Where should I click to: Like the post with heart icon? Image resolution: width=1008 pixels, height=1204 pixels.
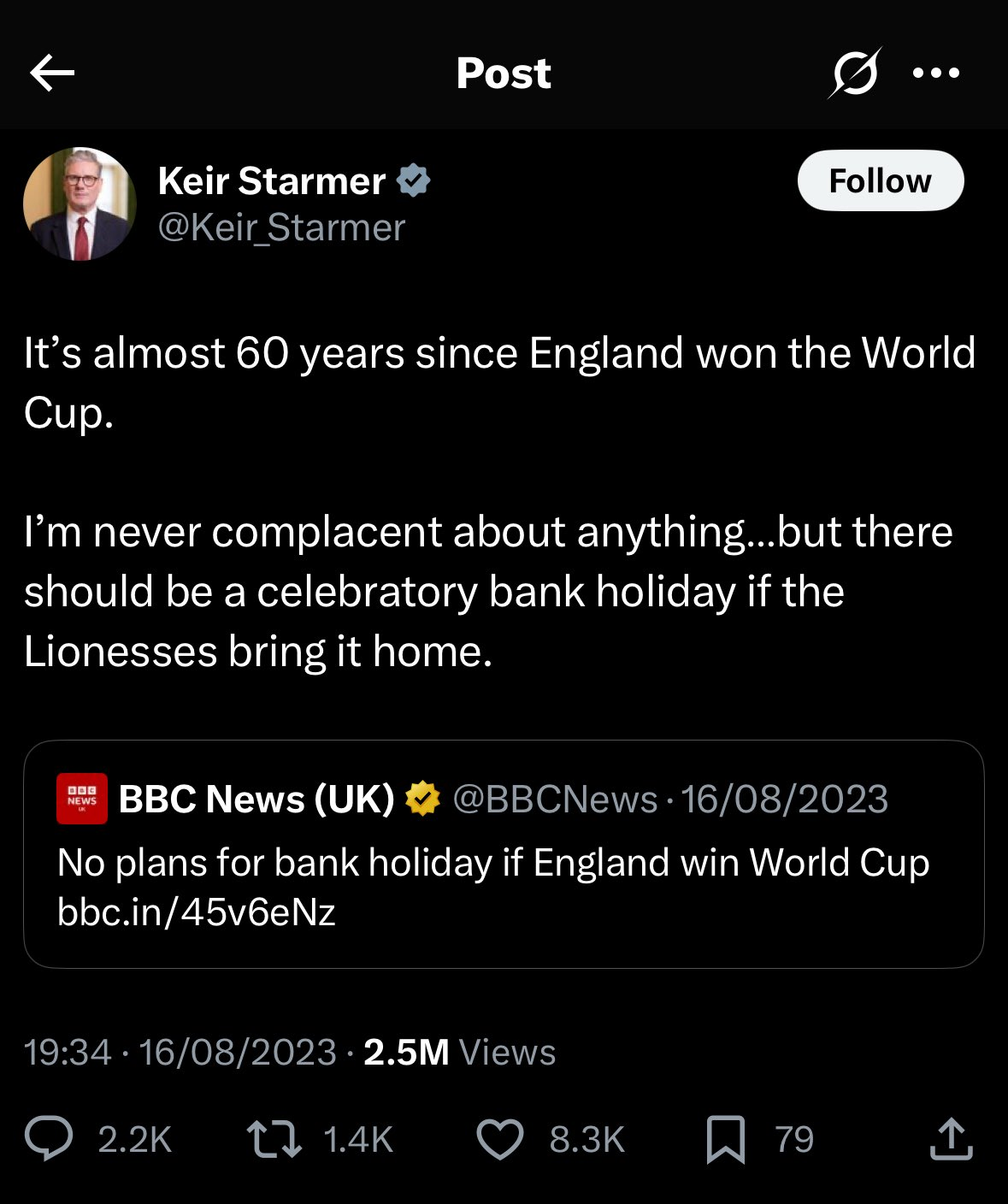tap(499, 1140)
